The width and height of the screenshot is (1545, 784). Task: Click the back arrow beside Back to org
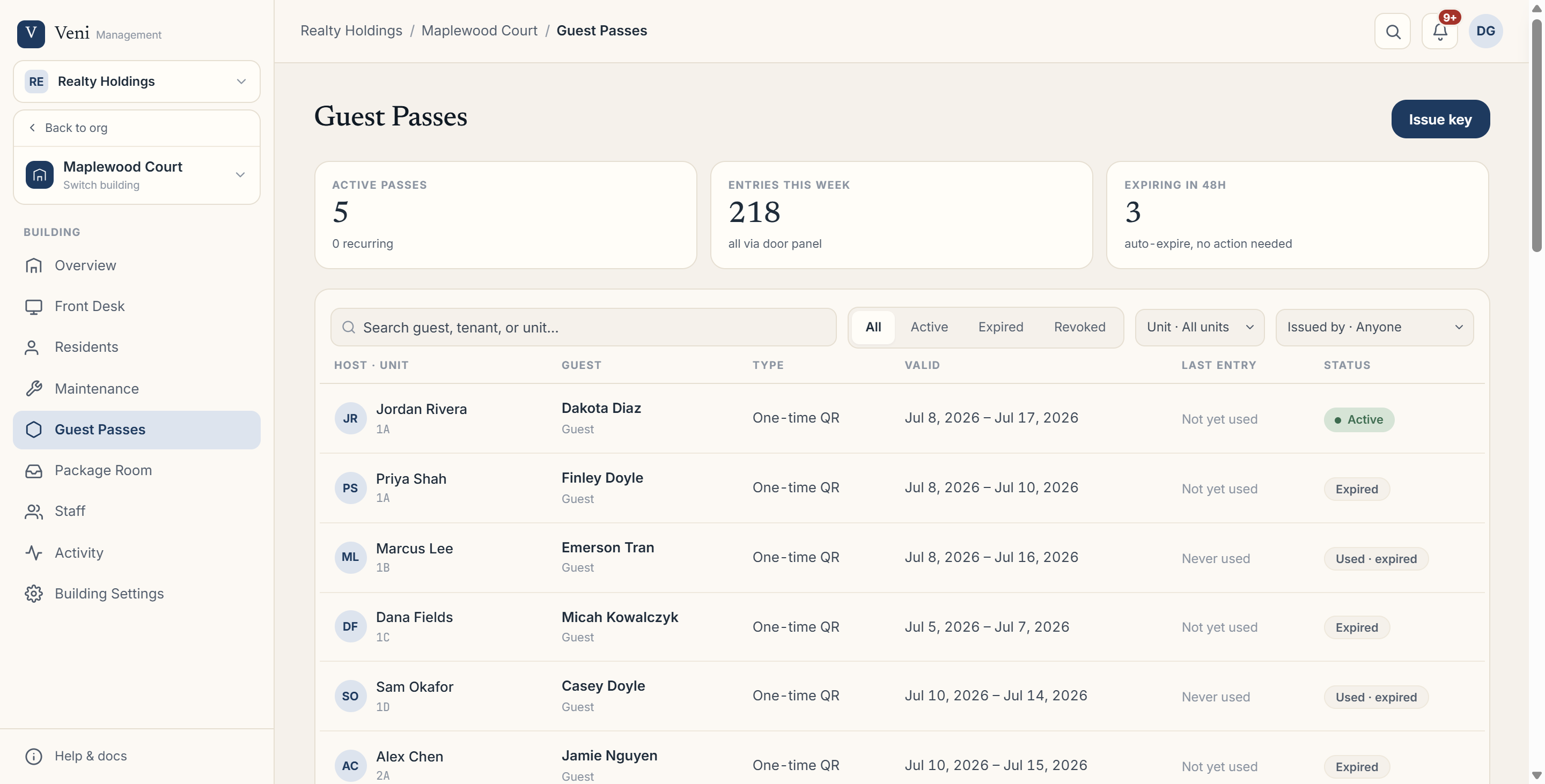(32, 128)
